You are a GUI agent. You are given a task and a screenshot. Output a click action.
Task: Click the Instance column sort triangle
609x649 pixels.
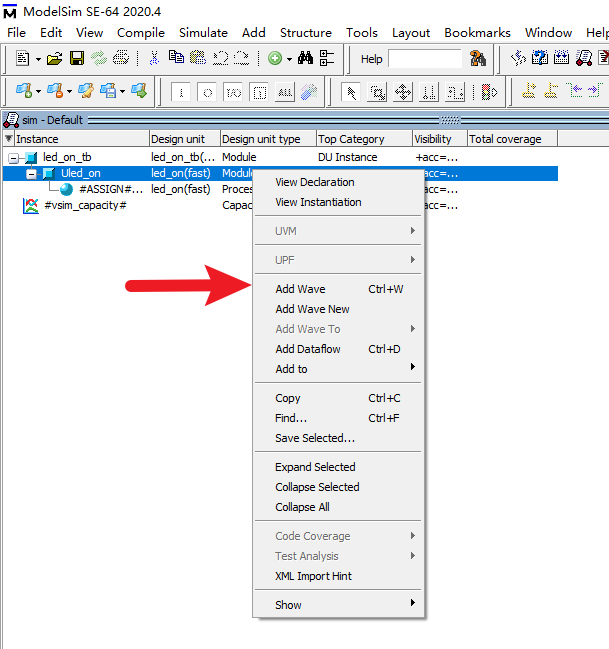pos(8,138)
